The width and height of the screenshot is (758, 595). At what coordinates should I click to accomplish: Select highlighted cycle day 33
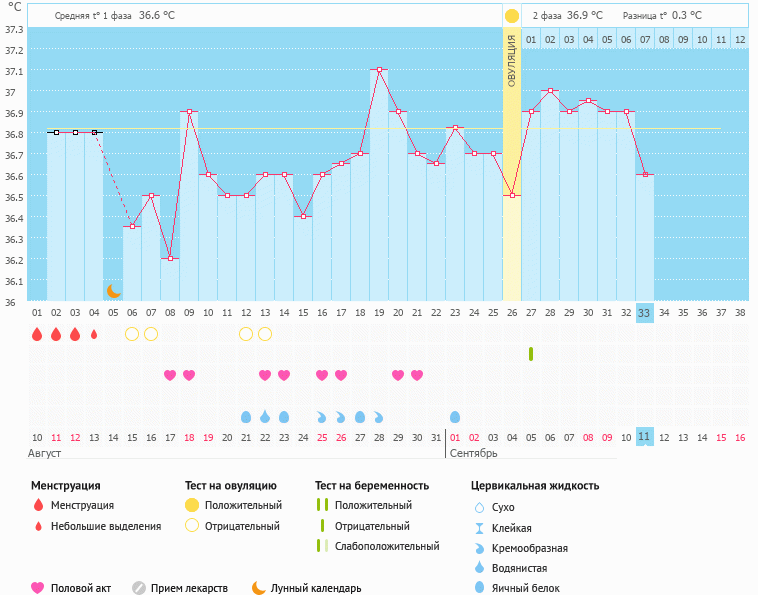pyautogui.click(x=645, y=313)
